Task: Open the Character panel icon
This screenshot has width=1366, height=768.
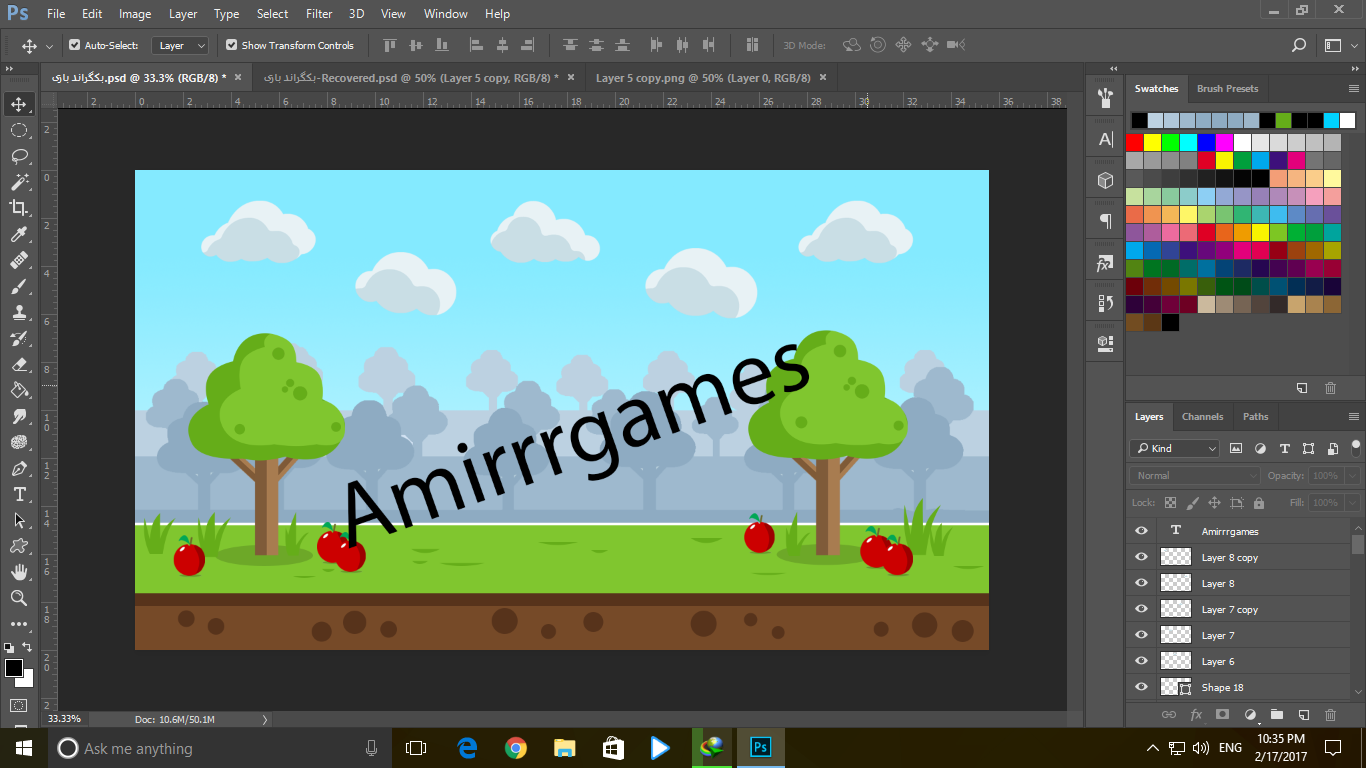Action: point(1105,140)
